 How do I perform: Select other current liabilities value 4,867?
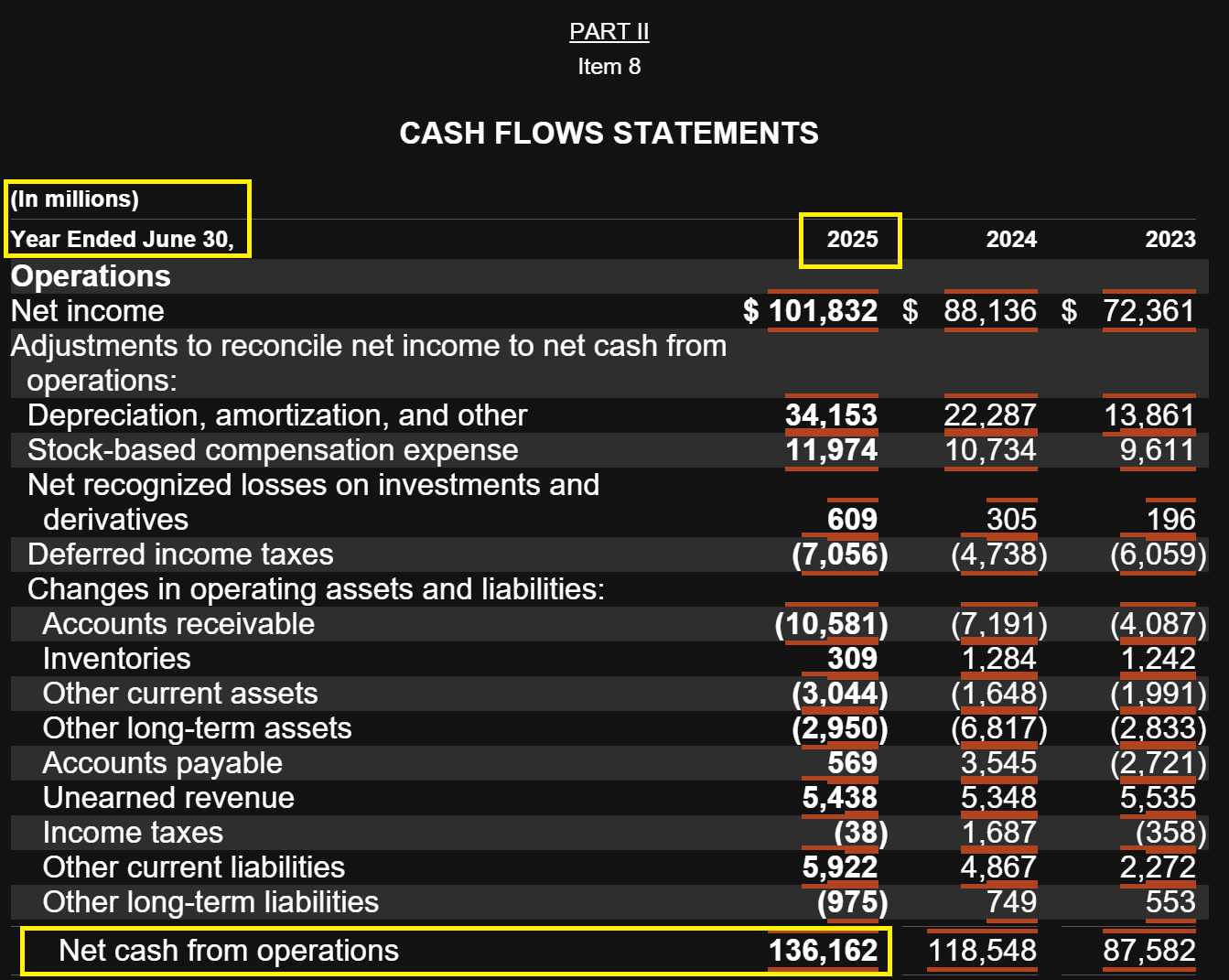point(998,867)
